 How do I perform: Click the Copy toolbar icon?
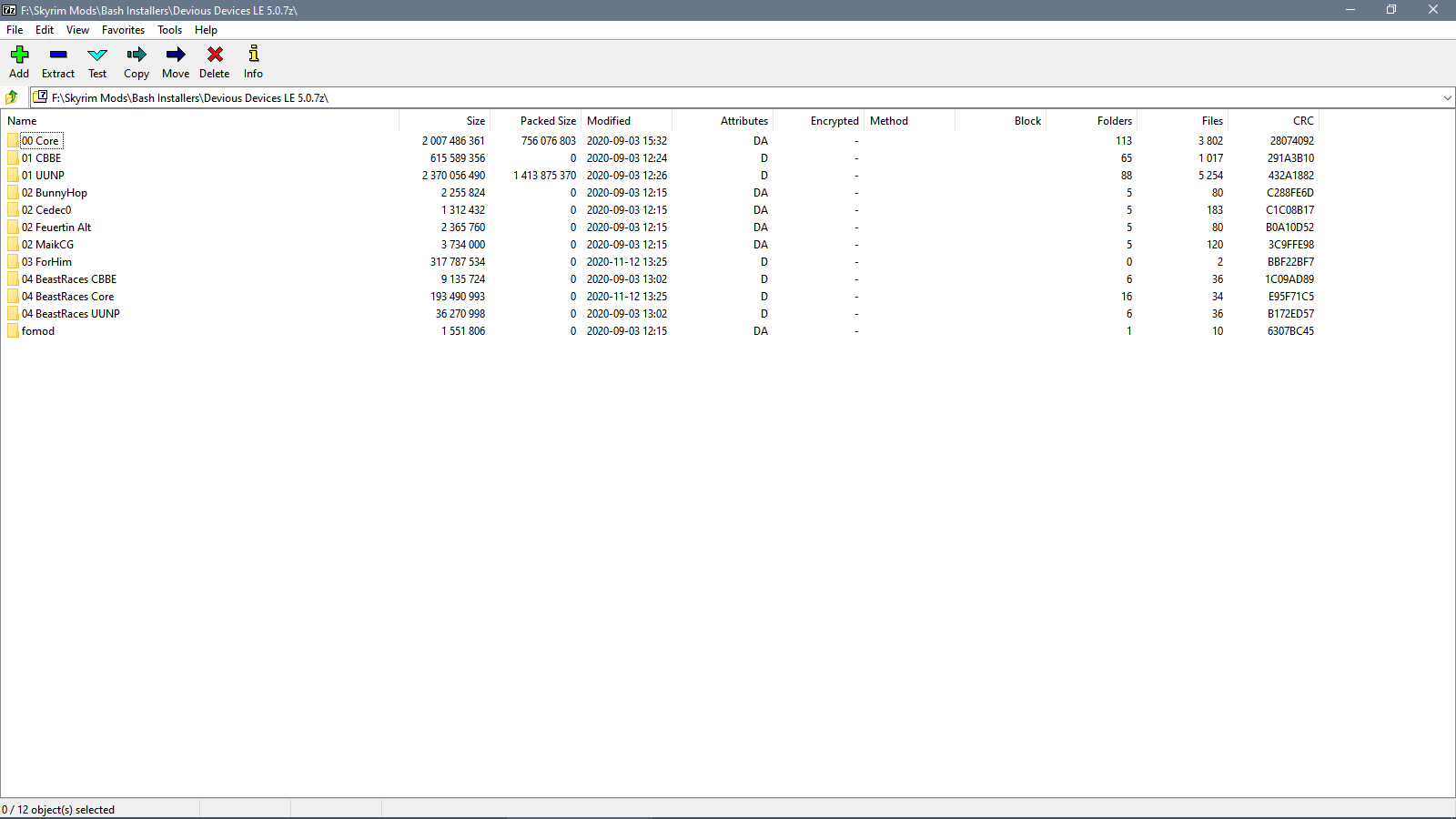coord(136,55)
